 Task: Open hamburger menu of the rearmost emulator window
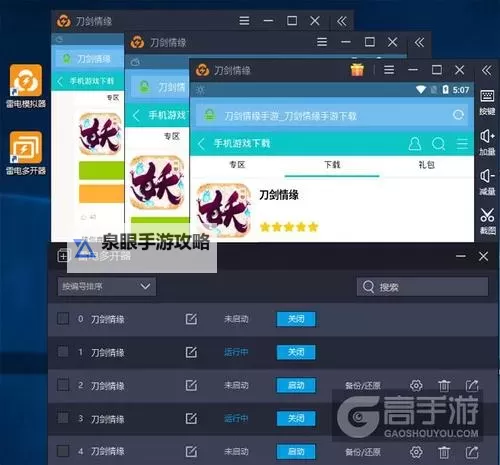244,21
